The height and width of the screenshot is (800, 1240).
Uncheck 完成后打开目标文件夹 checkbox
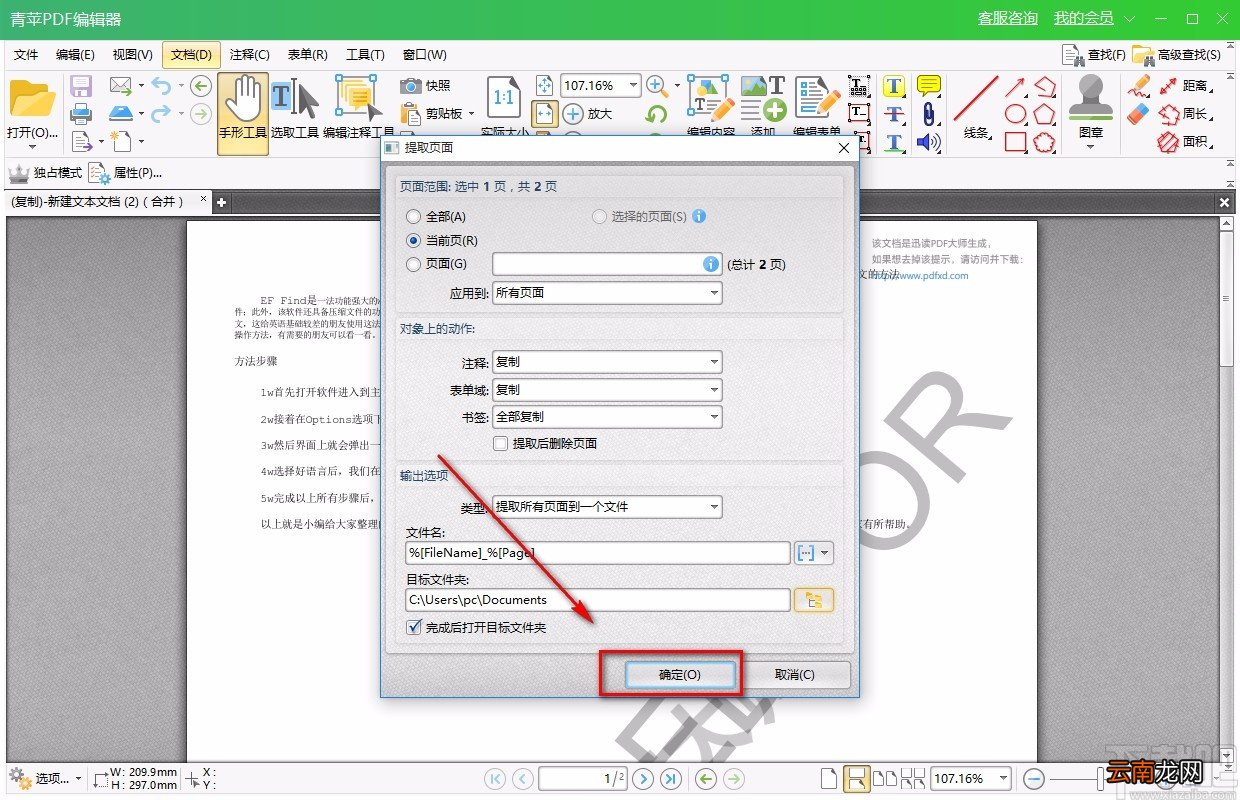[414, 627]
